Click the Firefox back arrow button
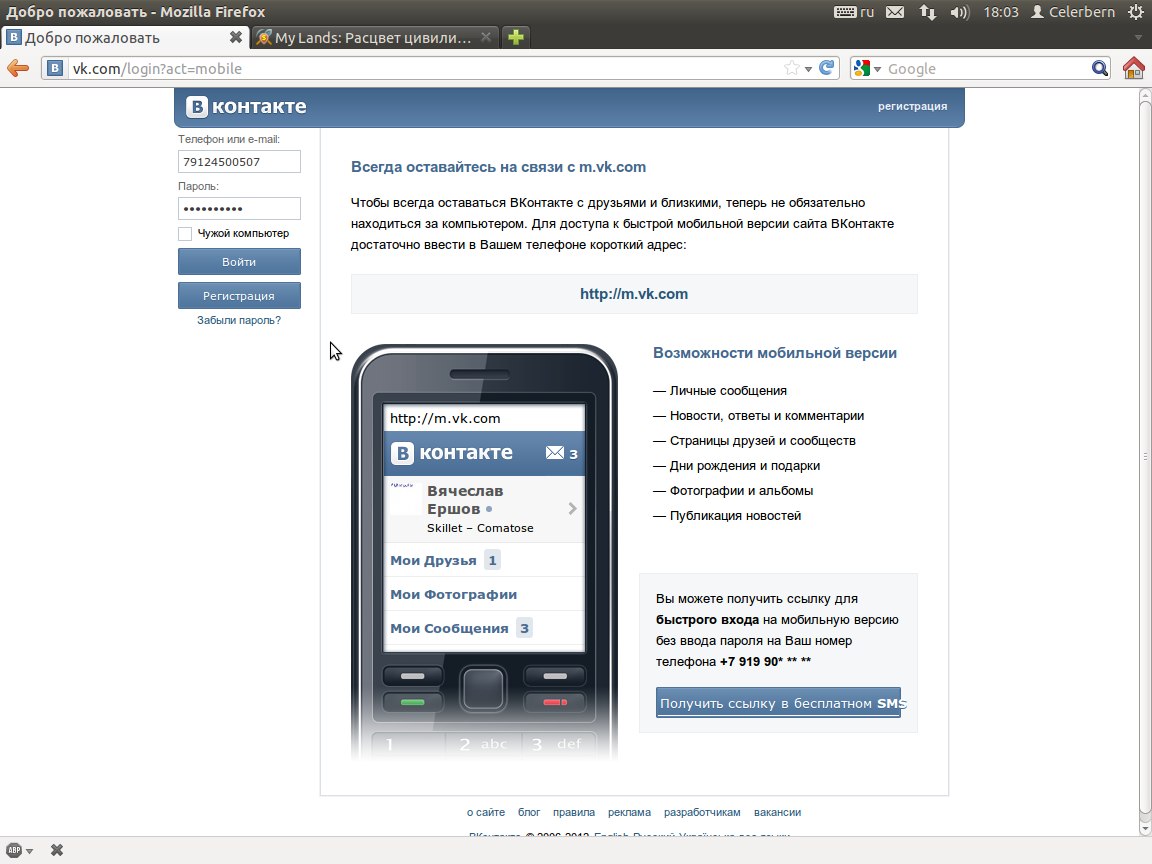The height and width of the screenshot is (864, 1152). click(18, 68)
